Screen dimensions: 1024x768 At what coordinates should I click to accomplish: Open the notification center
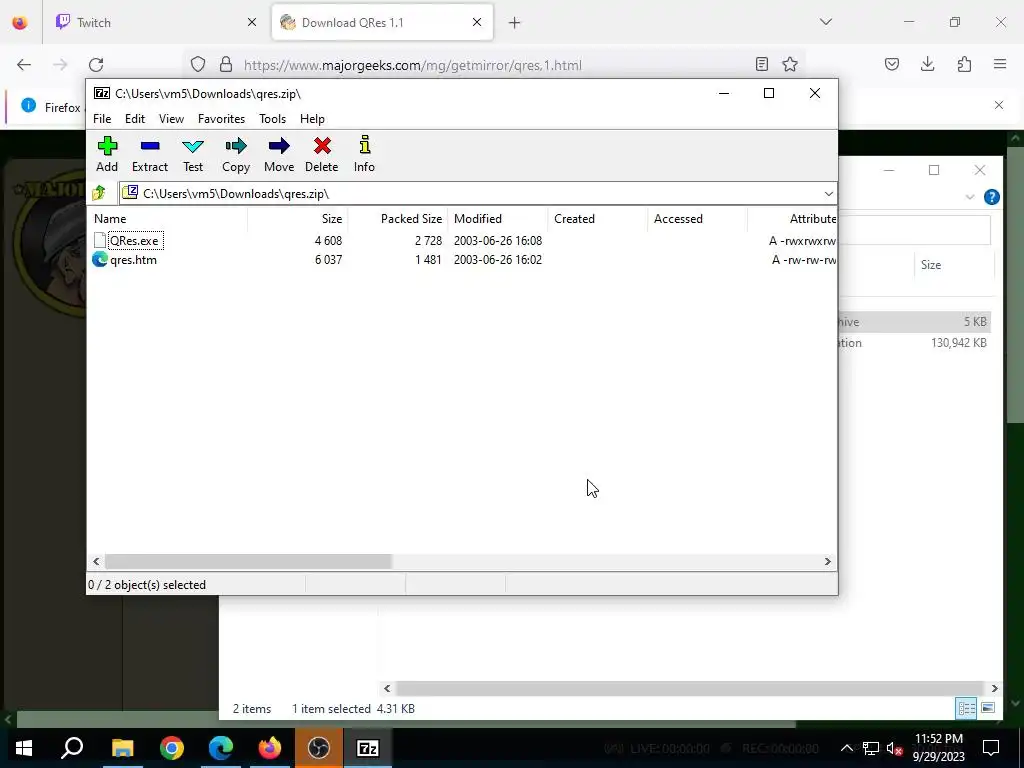click(991, 748)
